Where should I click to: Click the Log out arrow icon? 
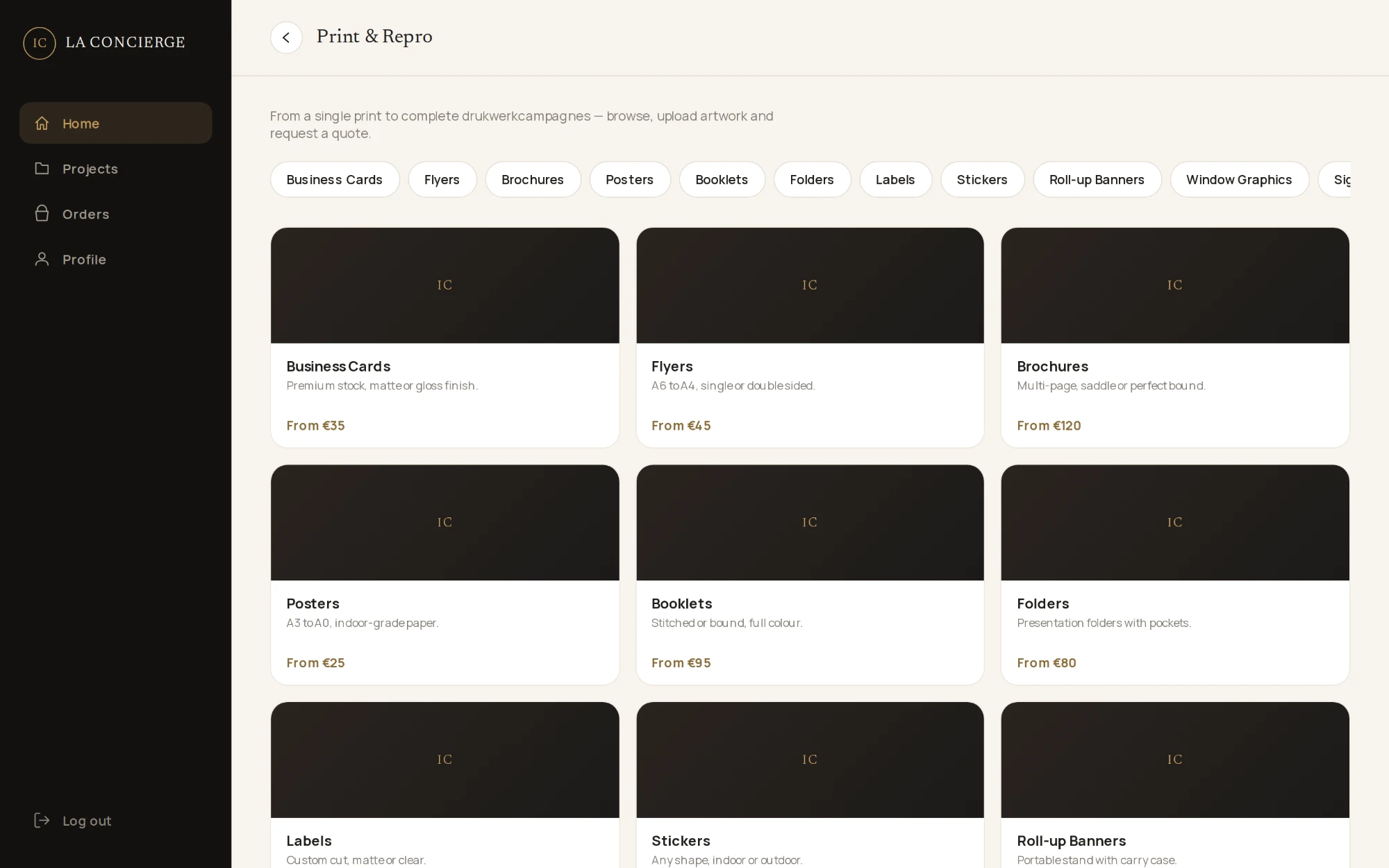click(42, 820)
